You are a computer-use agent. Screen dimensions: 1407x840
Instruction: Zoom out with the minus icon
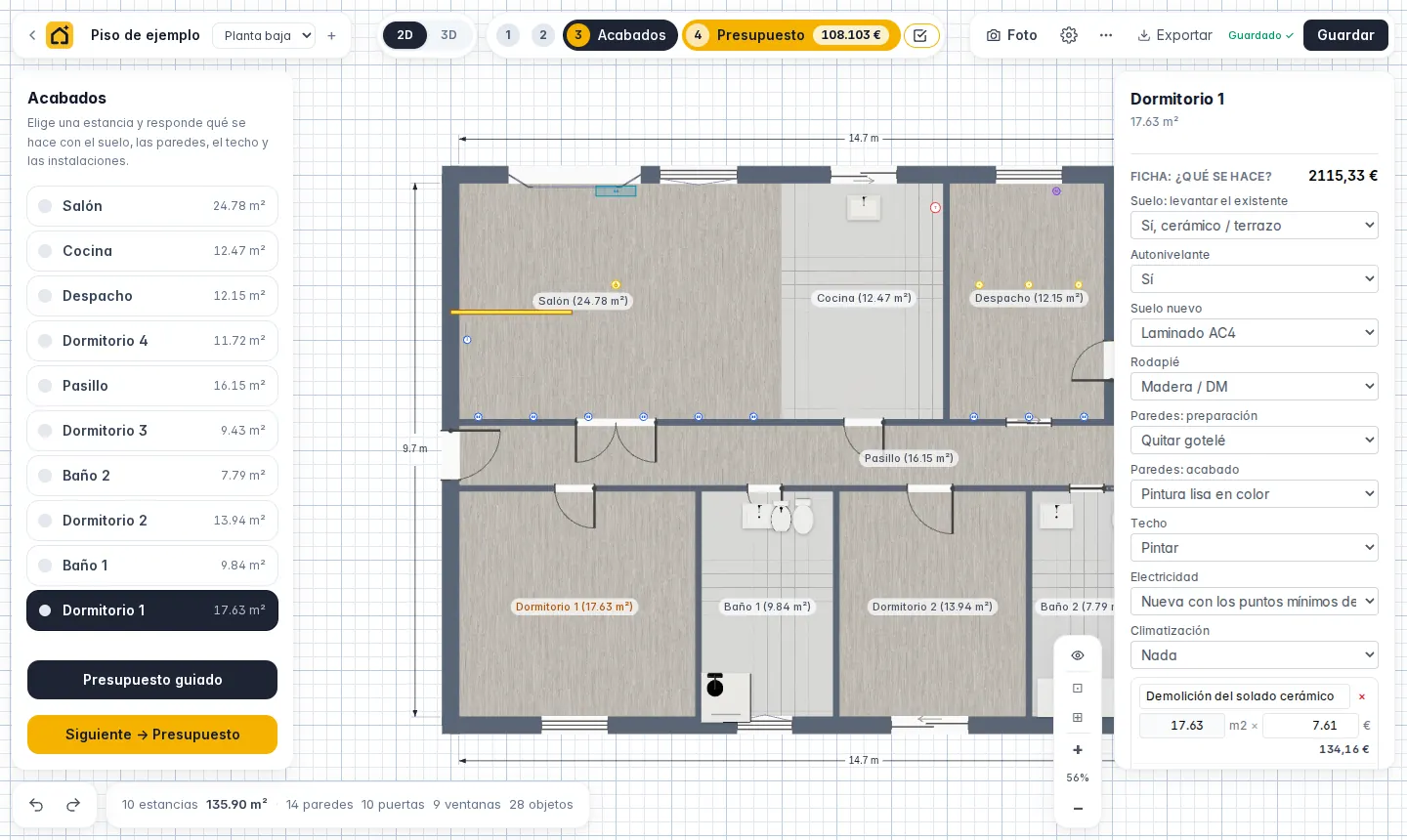pos(1078,809)
